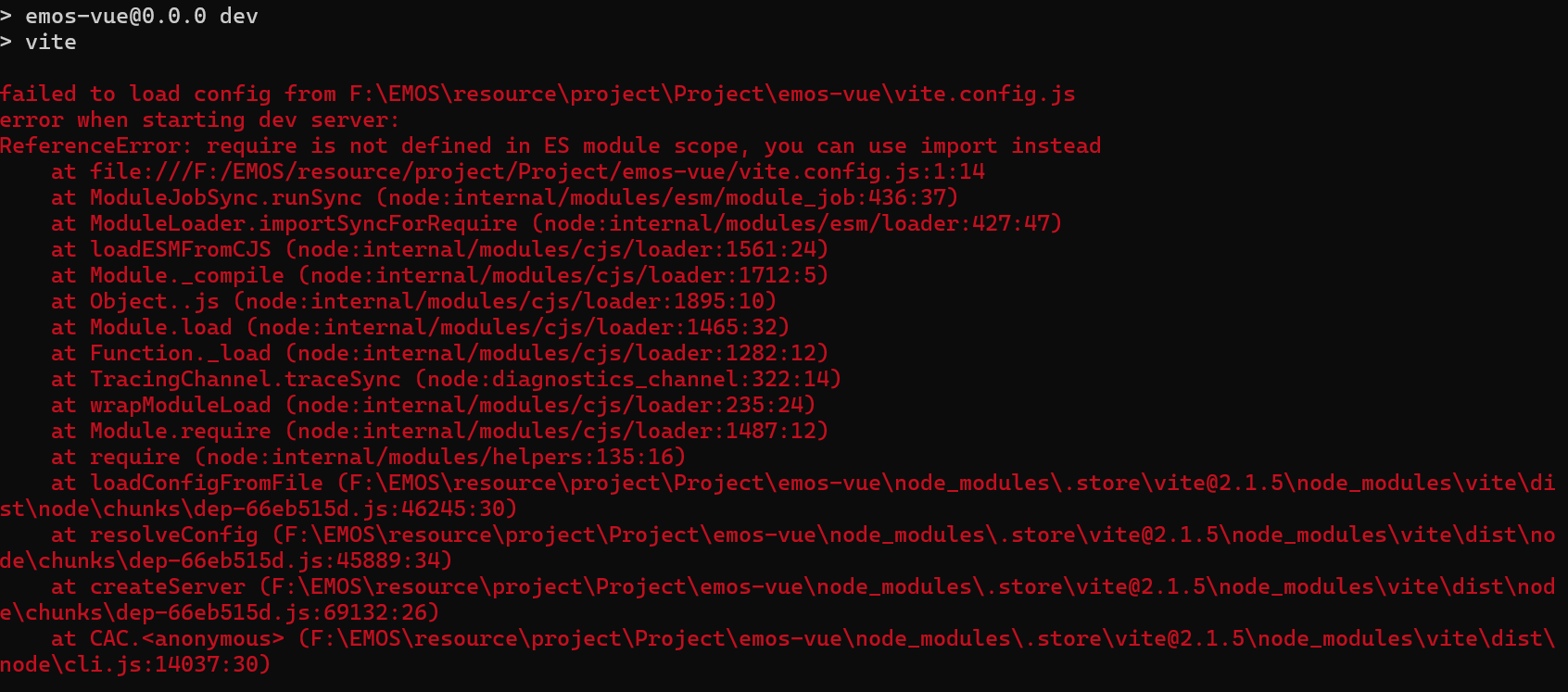Click the require node:internal/modules/helpers frame
Viewport: 1568px width, 692px height.
[x=368, y=457]
